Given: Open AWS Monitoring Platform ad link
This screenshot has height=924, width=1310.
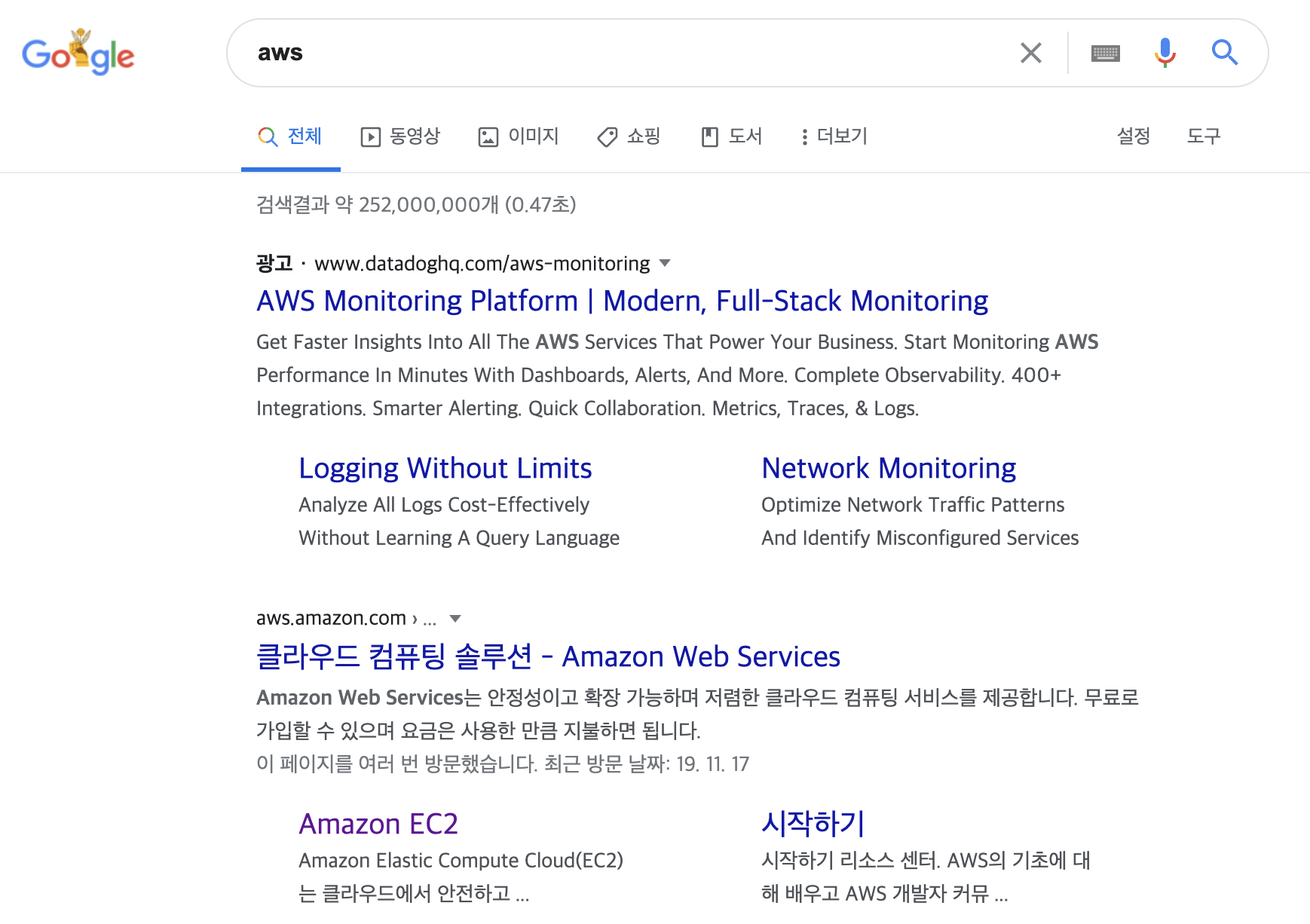Looking at the screenshot, I should click(x=622, y=301).
